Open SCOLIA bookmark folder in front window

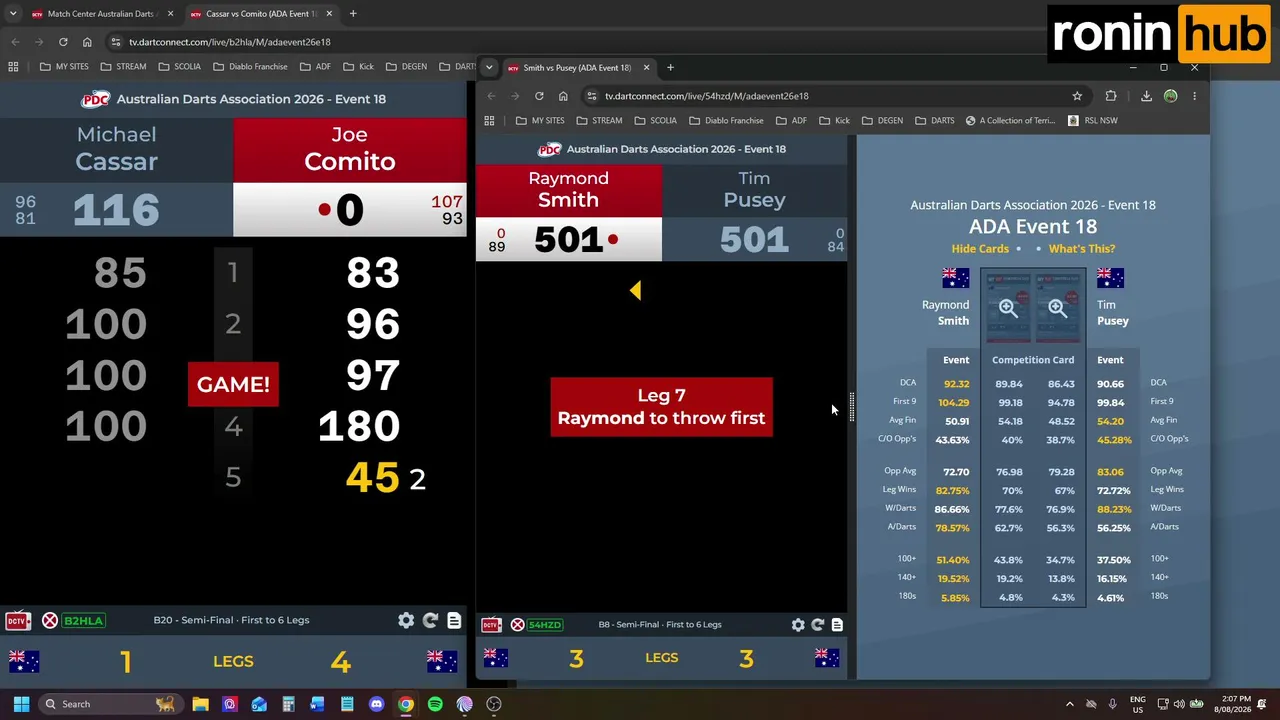click(655, 120)
